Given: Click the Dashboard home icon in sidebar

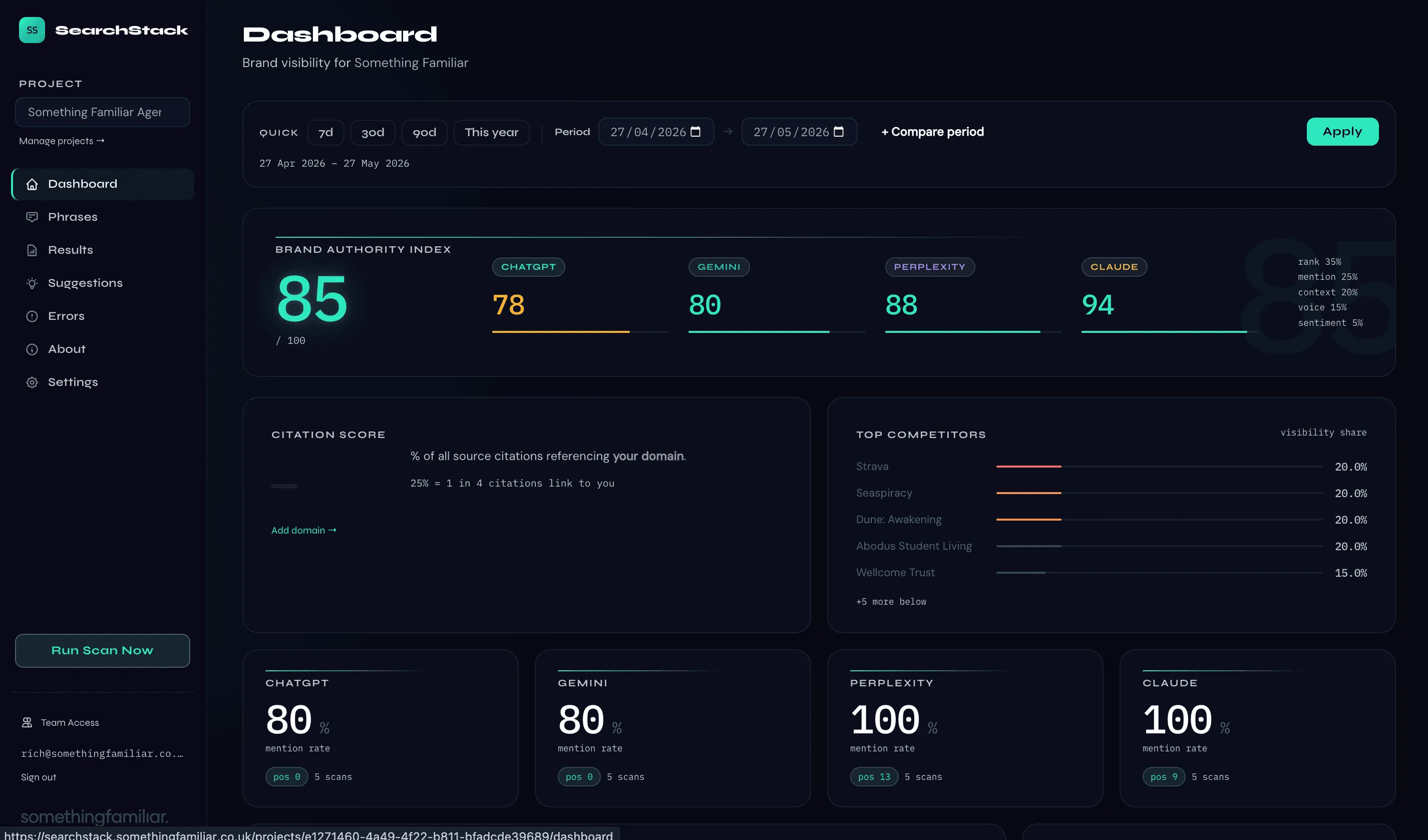Looking at the screenshot, I should [x=32, y=184].
